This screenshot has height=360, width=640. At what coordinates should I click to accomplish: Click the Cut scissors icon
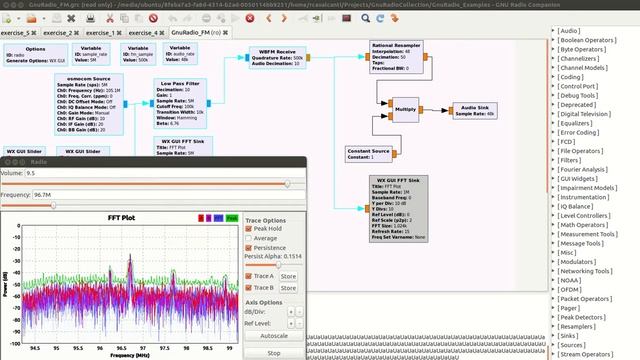point(110,18)
